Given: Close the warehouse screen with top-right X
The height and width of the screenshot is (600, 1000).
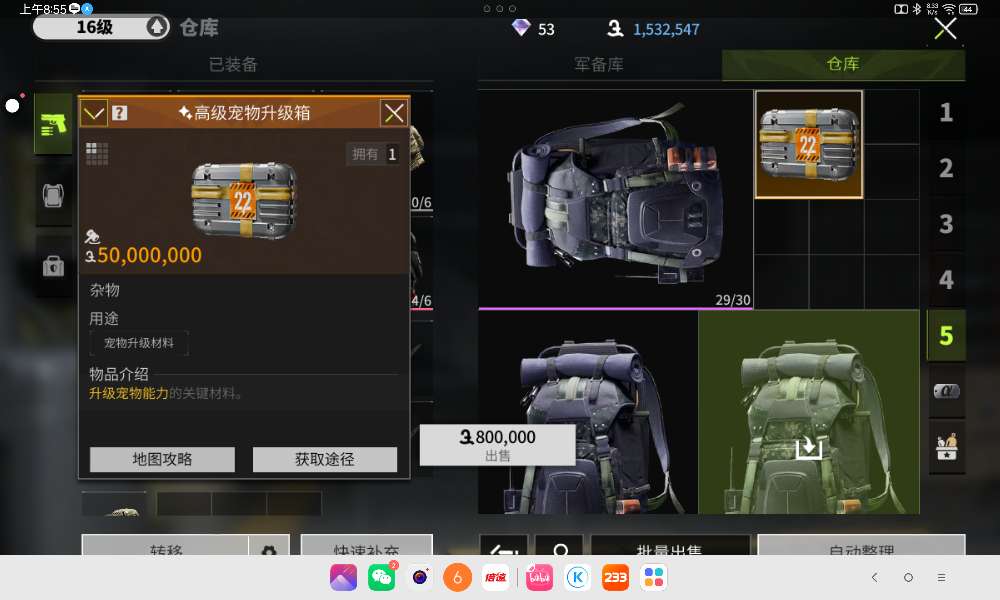Looking at the screenshot, I should [945, 29].
